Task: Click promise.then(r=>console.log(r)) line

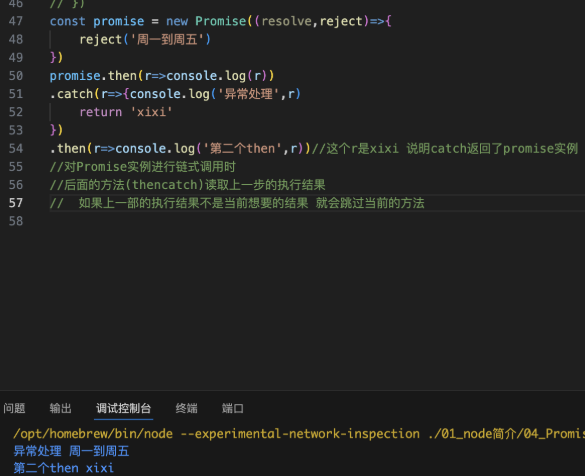Action: pyautogui.click(x=162, y=76)
